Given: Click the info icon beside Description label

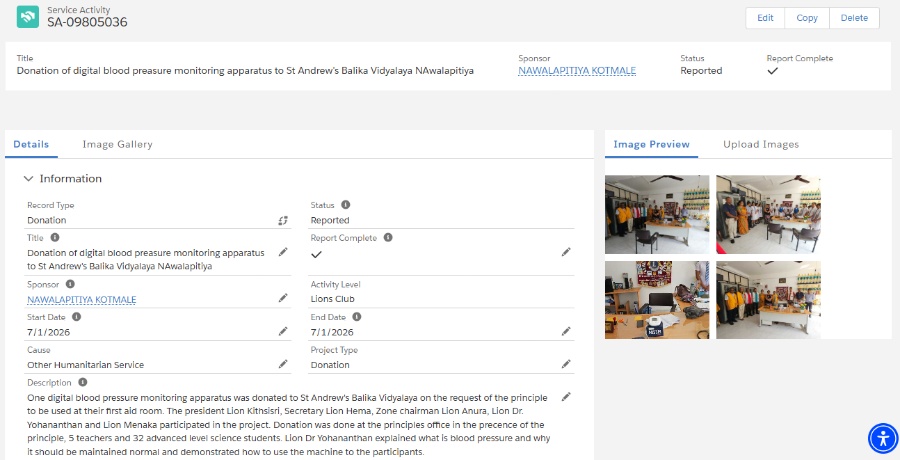Looking at the screenshot, I should pos(83,382).
